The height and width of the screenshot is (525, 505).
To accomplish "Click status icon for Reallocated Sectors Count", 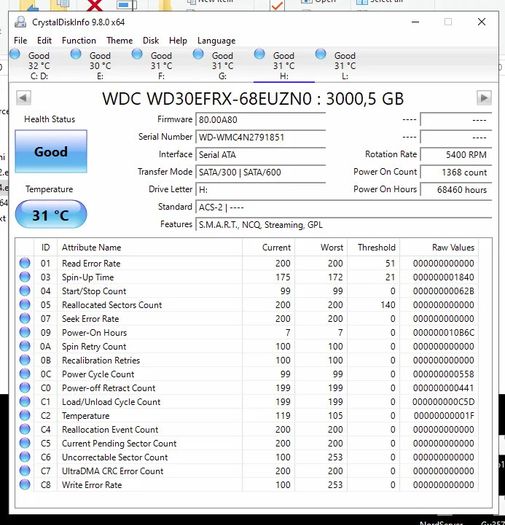I will pyautogui.click(x=25, y=305).
